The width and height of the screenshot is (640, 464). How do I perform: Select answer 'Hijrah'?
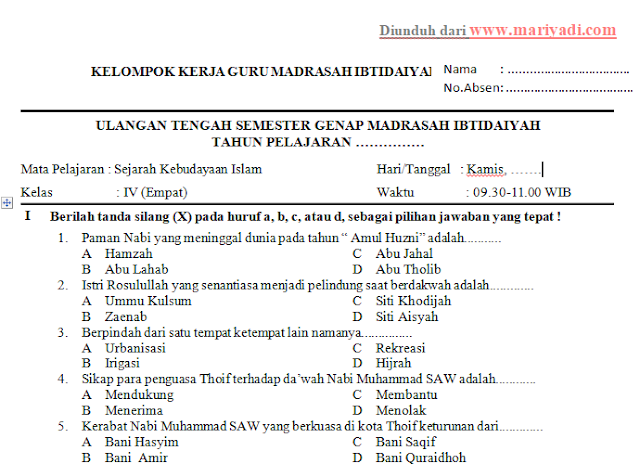pos(393,363)
